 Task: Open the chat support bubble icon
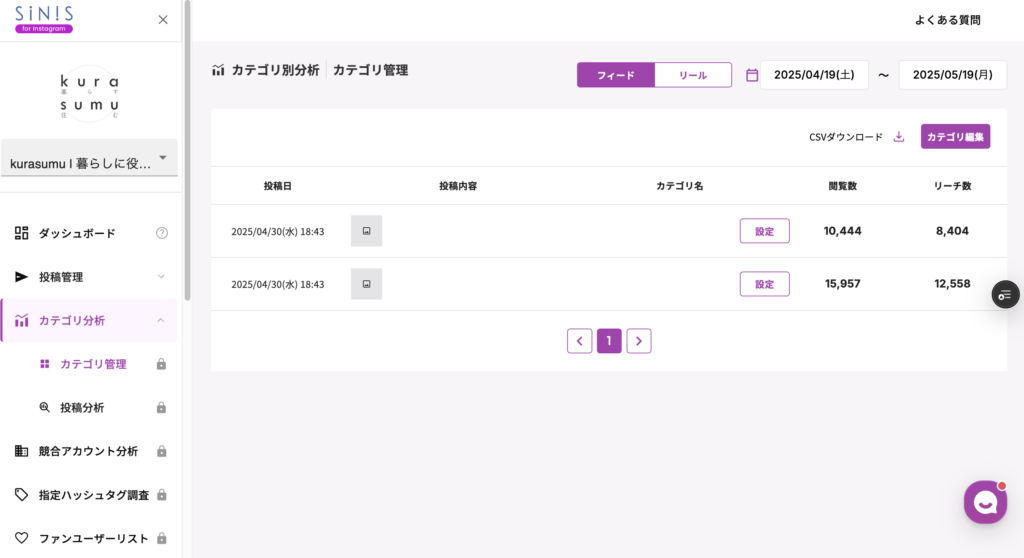(985, 502)
